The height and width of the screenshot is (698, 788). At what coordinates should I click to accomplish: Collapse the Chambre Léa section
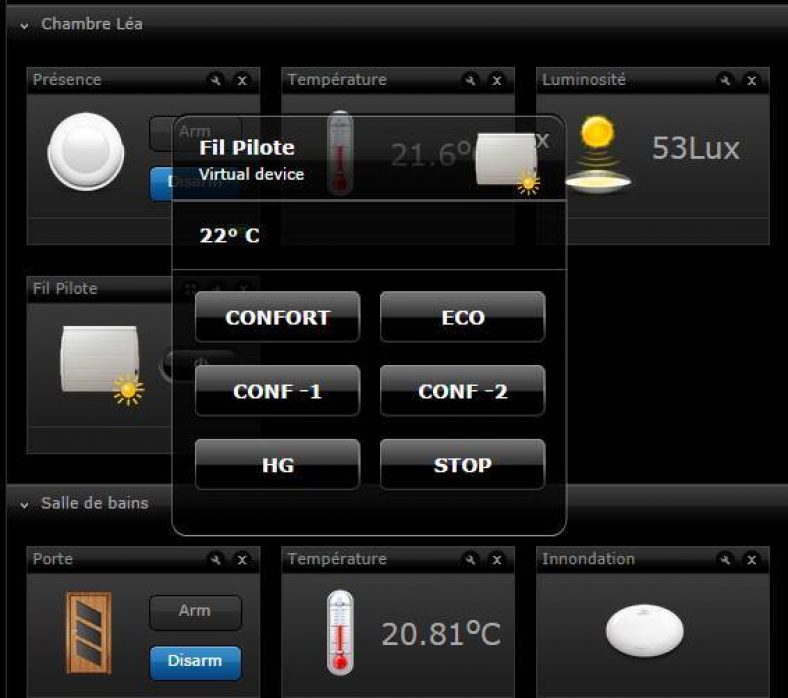pyautogui.click(x=24, y=25)
